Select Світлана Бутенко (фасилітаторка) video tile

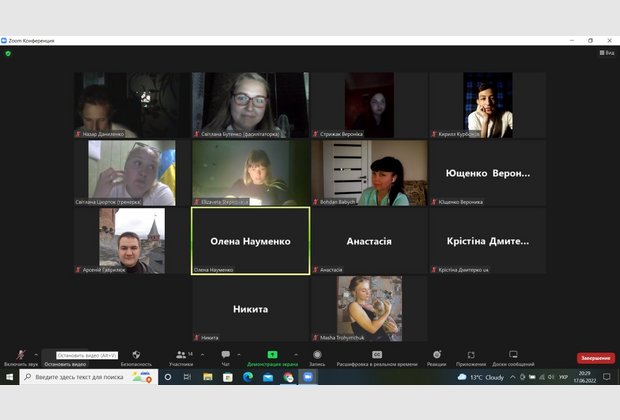click(x=251, y=105)
